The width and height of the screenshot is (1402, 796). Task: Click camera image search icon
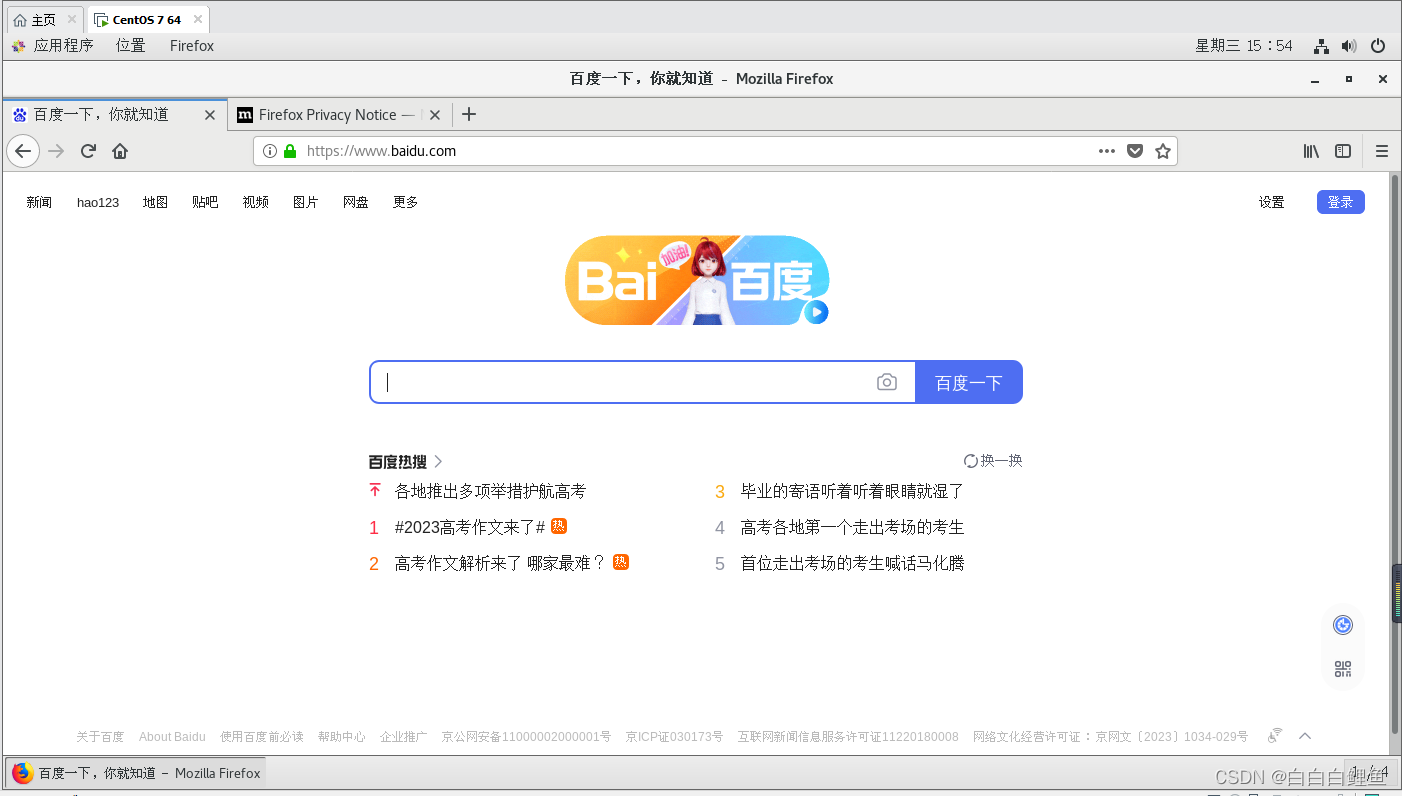tap(887, 382)
